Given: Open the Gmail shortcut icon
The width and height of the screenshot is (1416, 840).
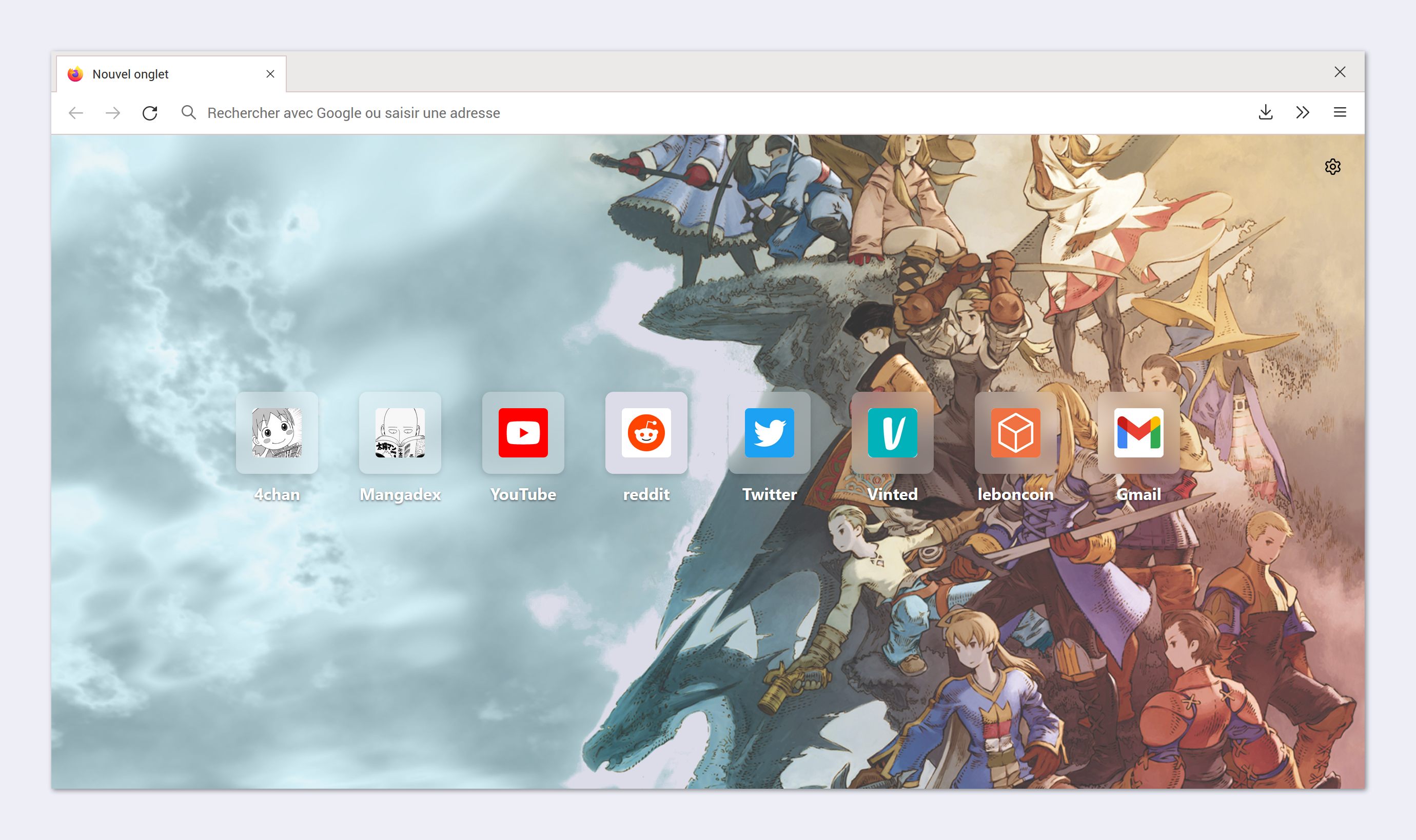Looking at the screenshot, I should click(x=1138, y=432).
